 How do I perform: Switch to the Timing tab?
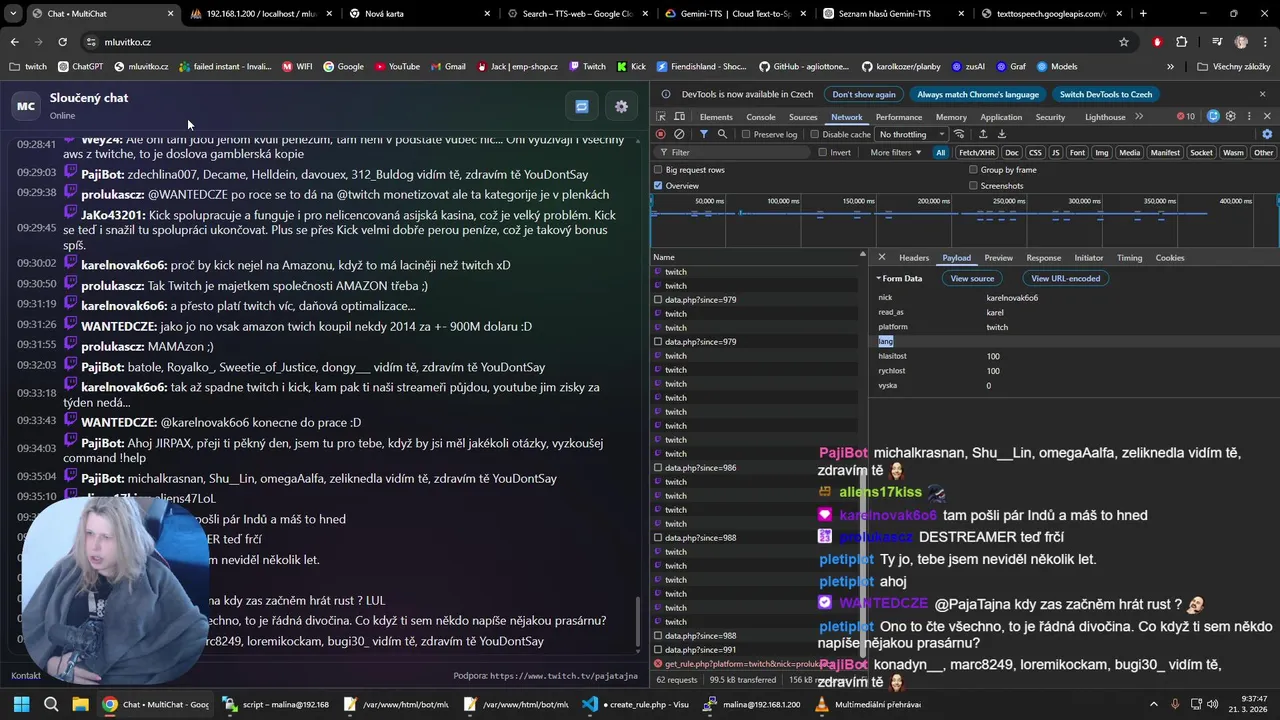1130,258
